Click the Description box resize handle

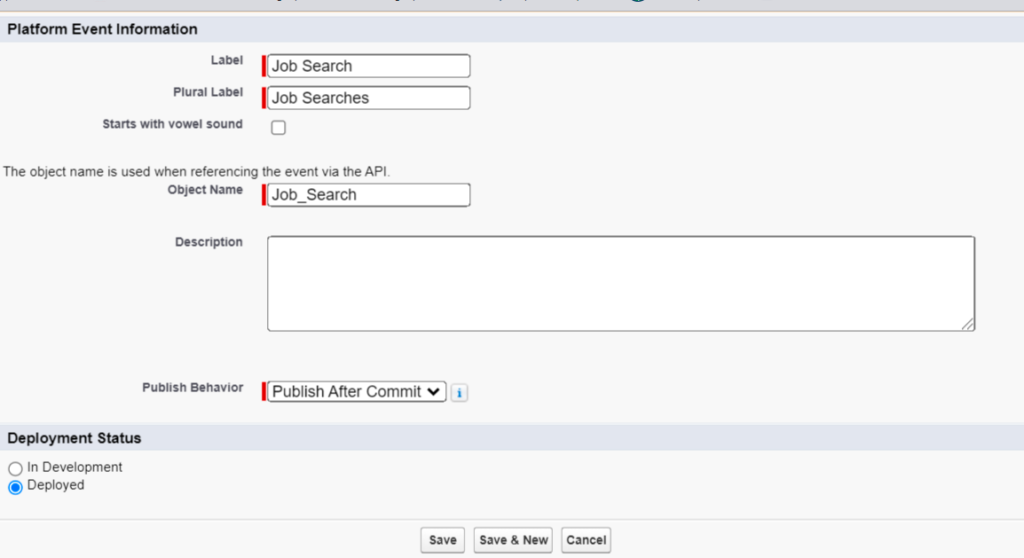click(x=968, y=324)
